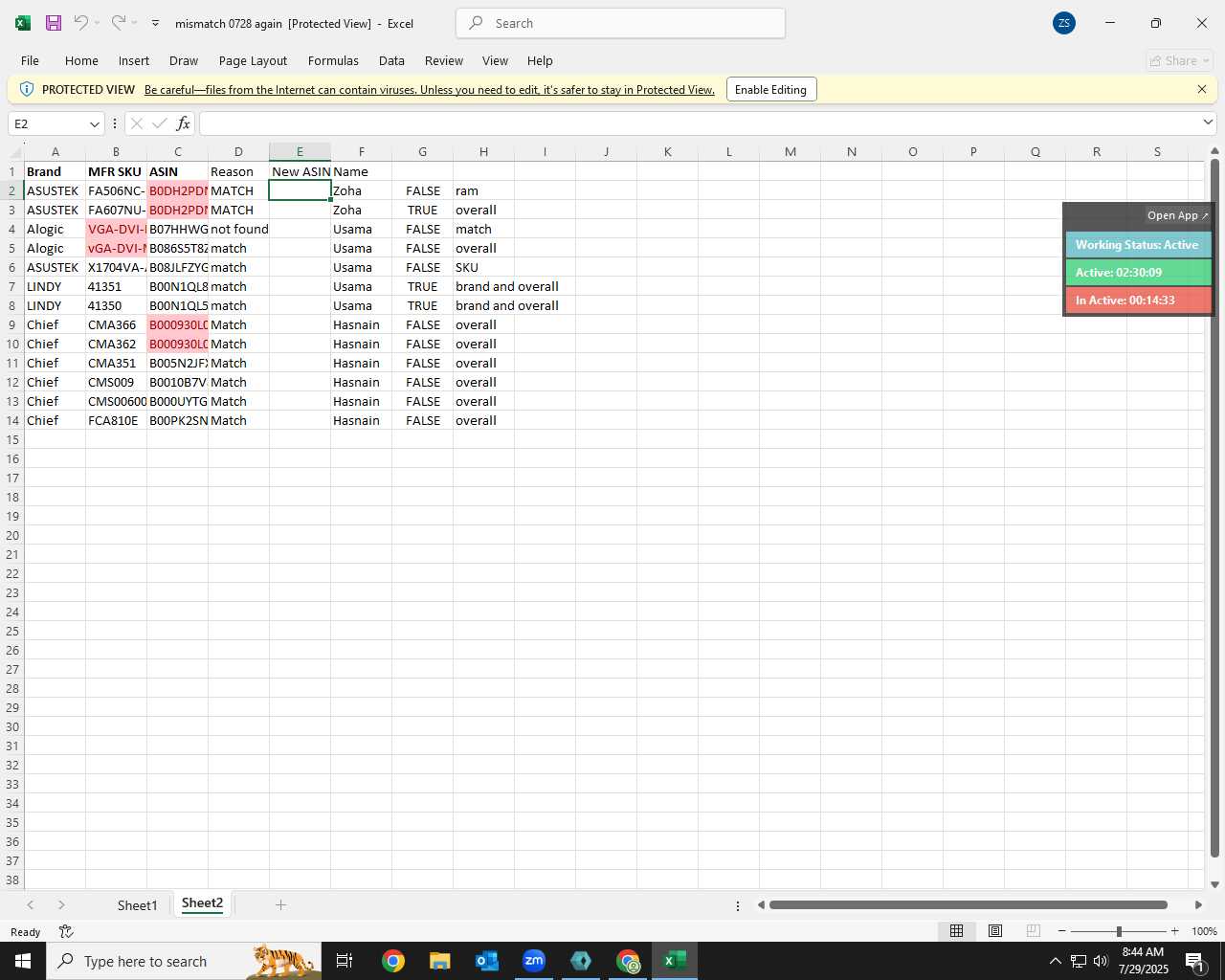Click the Redo arrow in Quick Access
This screenshot has height=980, width=1225.
118,23
